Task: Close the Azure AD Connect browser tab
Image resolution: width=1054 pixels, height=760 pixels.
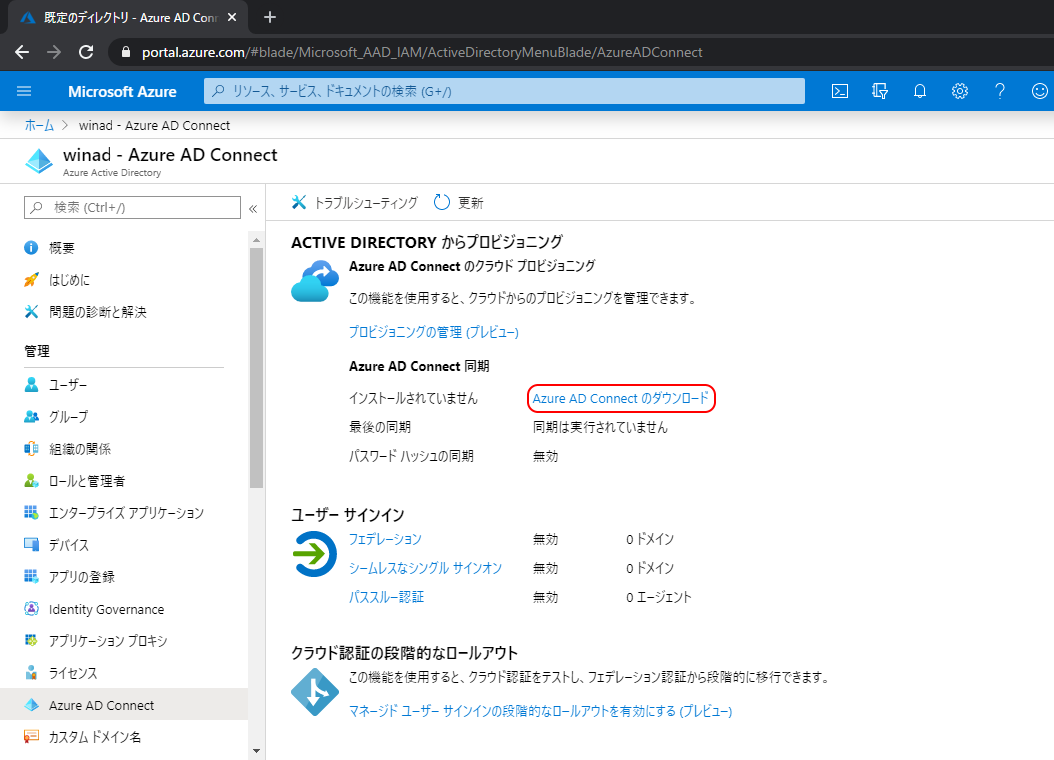Action: [x=232, y=17]
